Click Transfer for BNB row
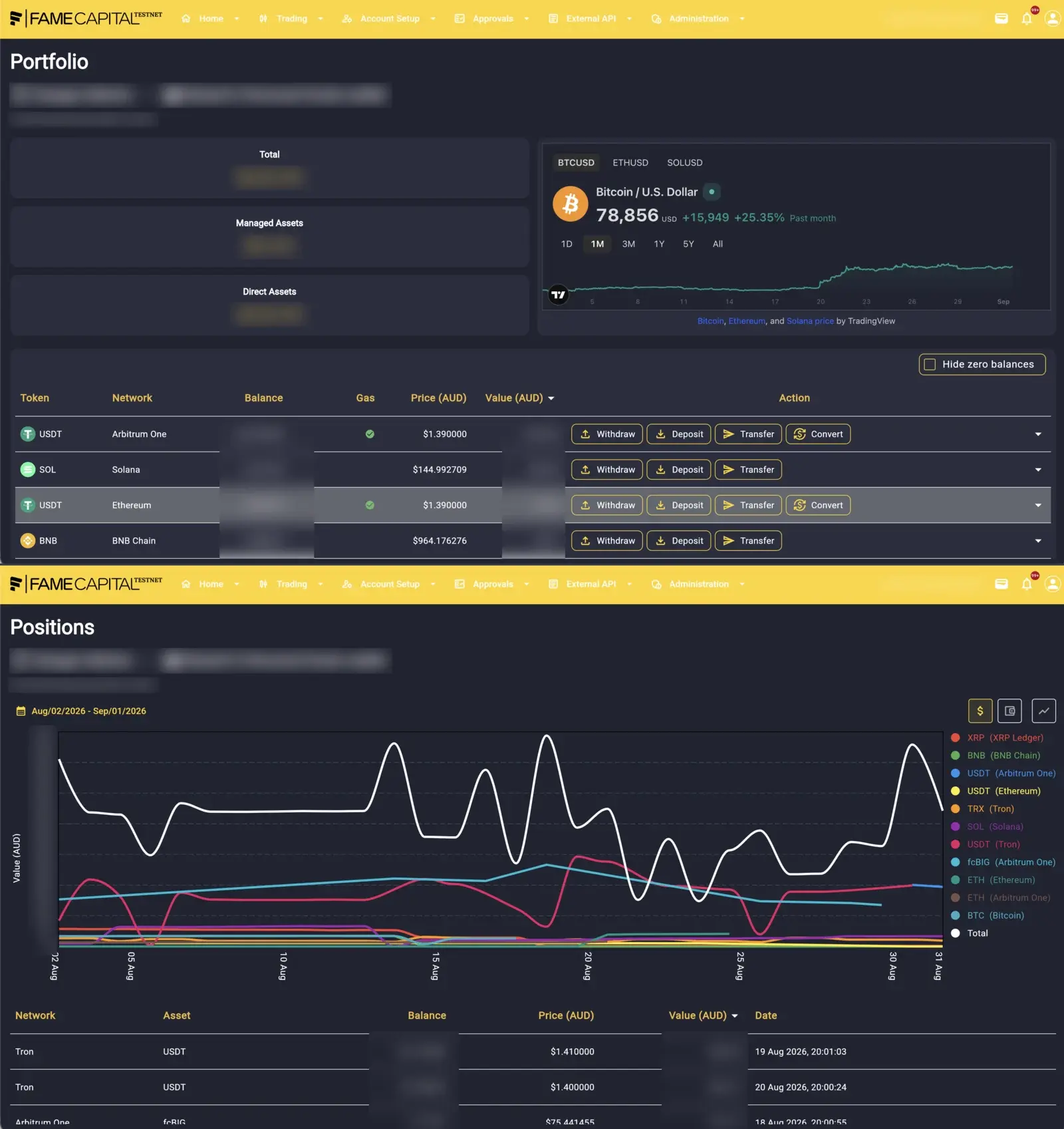 click(x=748, y=541)
